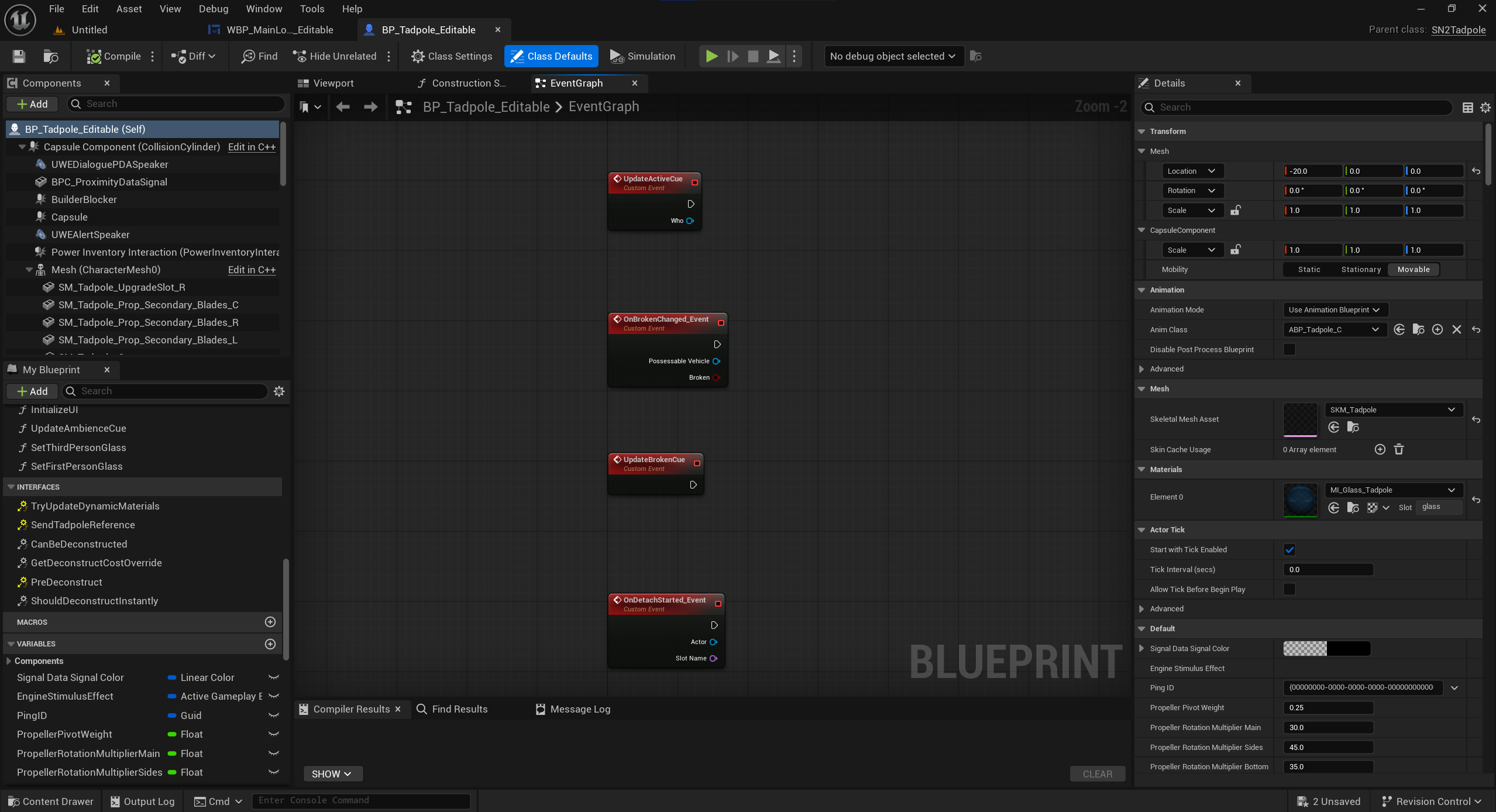Set Mobility to Stationary
Viewport: 1496px width, 812px height.
tap(1361, 270)
